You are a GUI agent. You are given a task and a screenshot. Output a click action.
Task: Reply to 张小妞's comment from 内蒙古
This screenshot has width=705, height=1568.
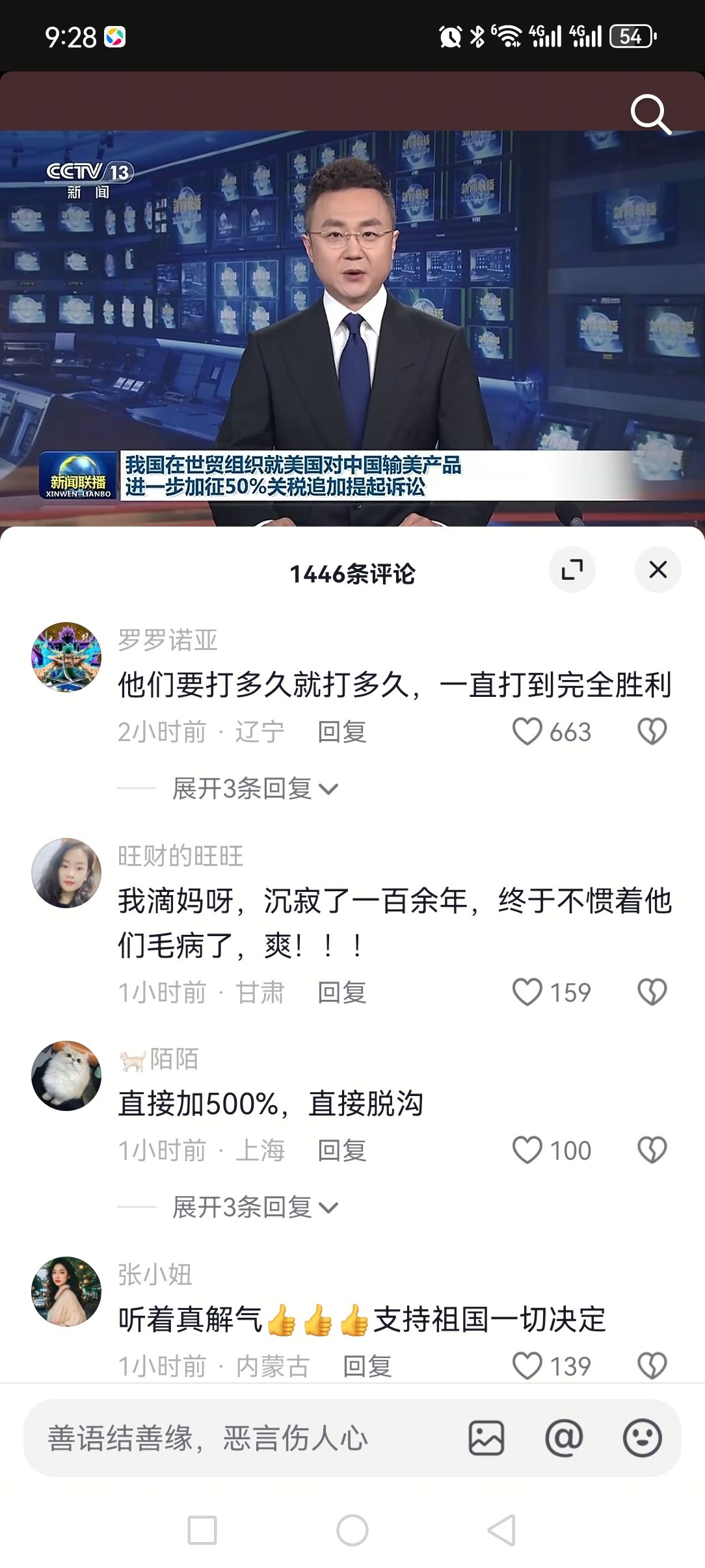[x=367, y=1366]
